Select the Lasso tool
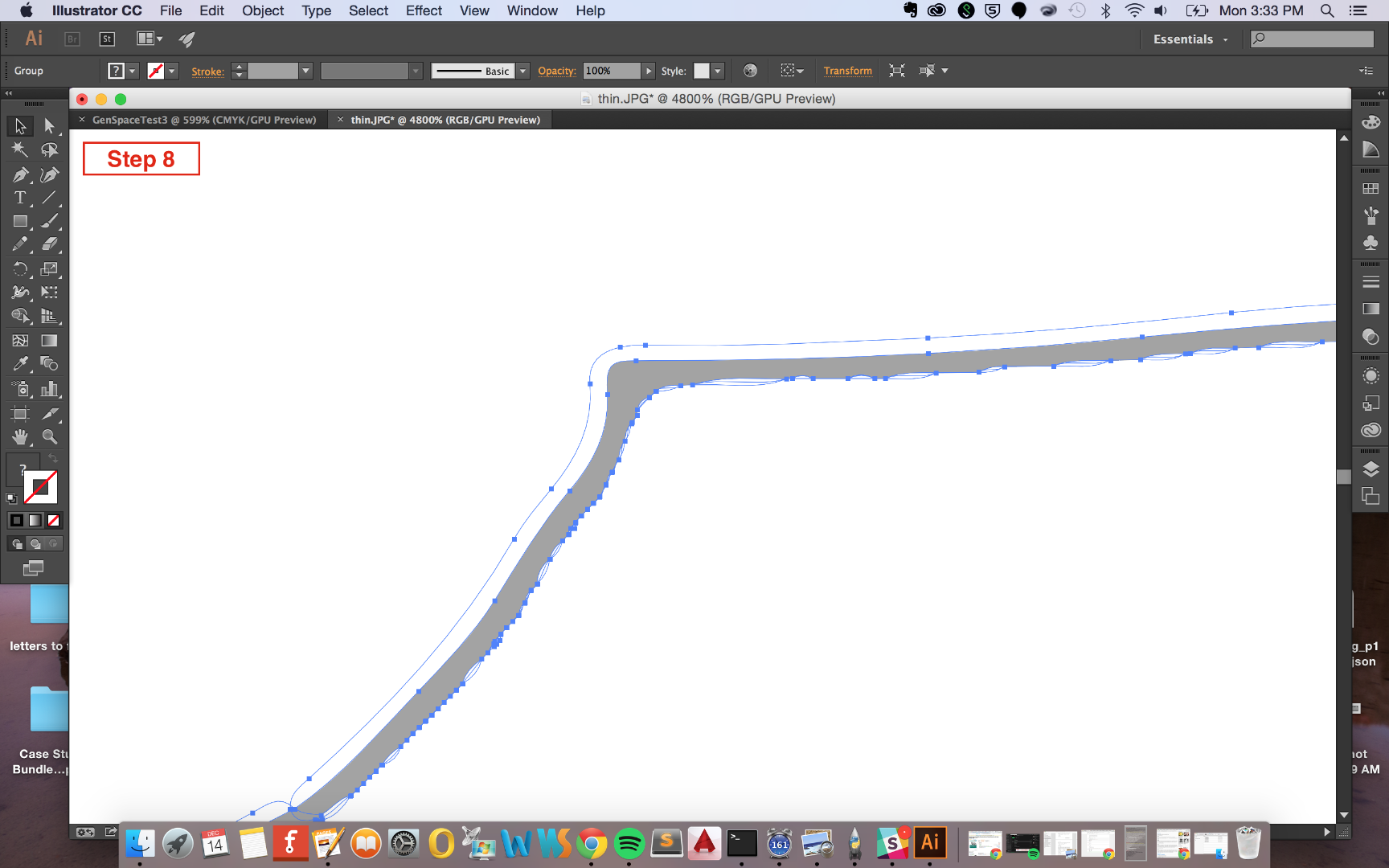This screenshot has height=868, width=1389. [49, 149]
